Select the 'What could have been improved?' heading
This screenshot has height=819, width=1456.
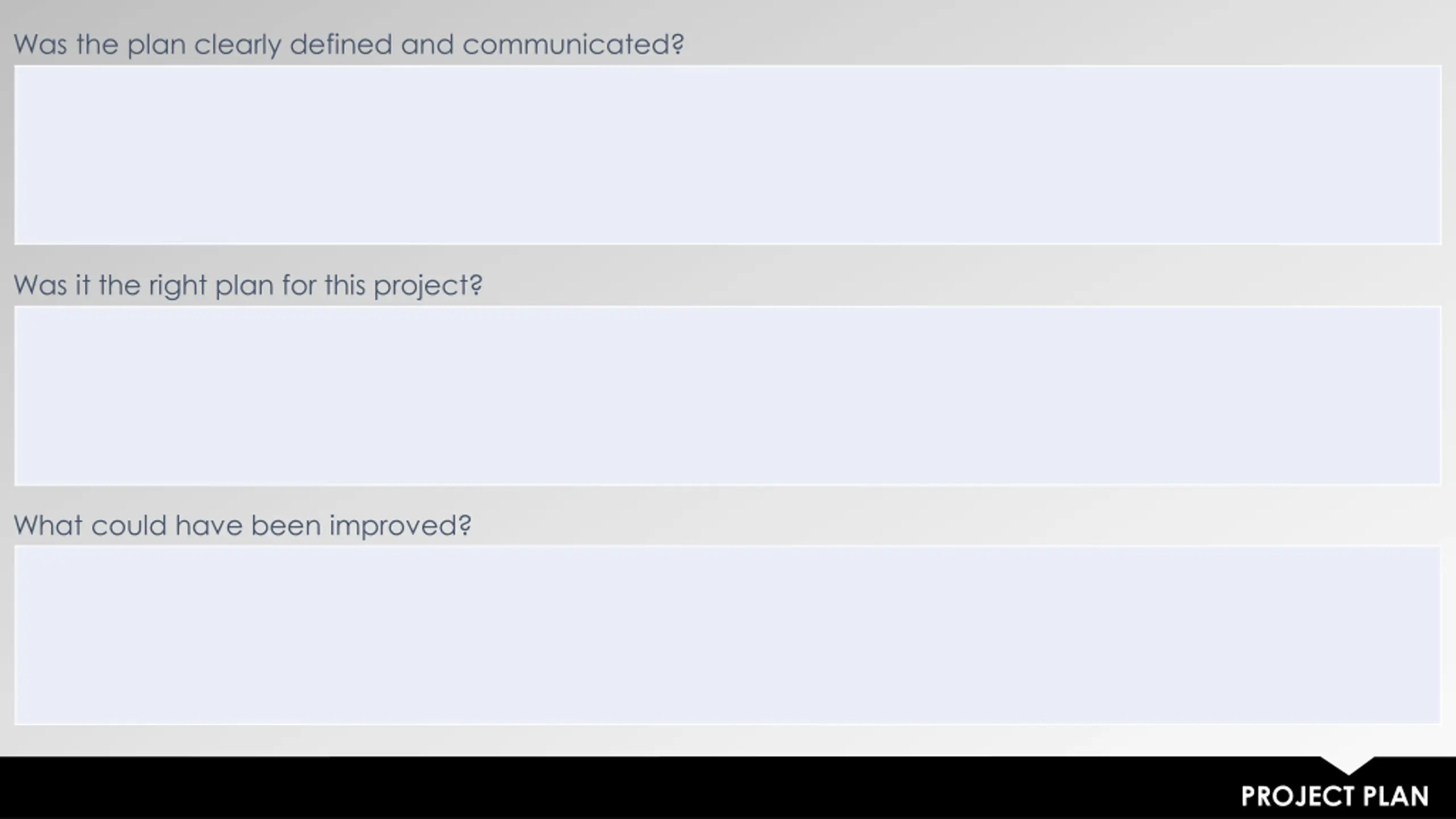pos(242,525)
